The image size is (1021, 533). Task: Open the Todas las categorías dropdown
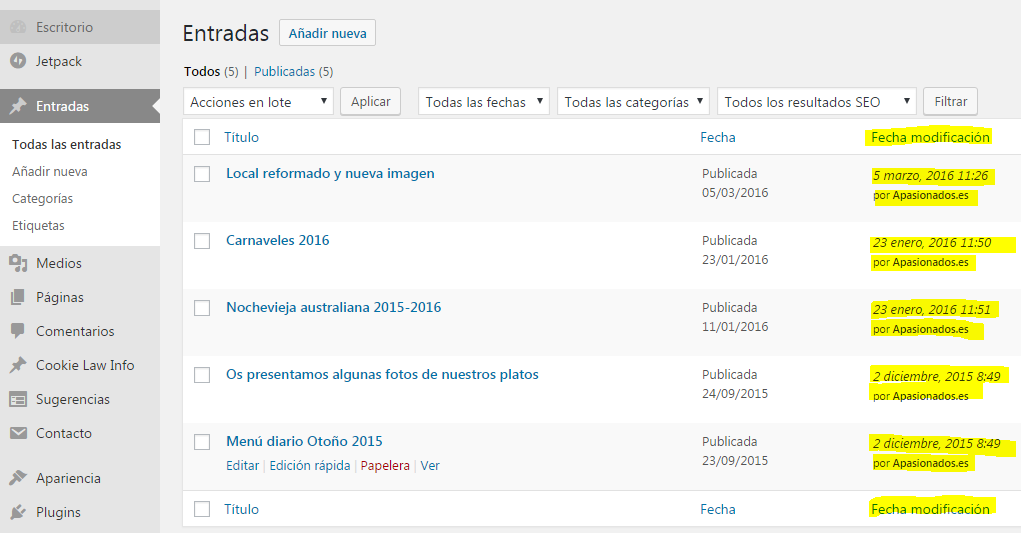tap(633, 102)
